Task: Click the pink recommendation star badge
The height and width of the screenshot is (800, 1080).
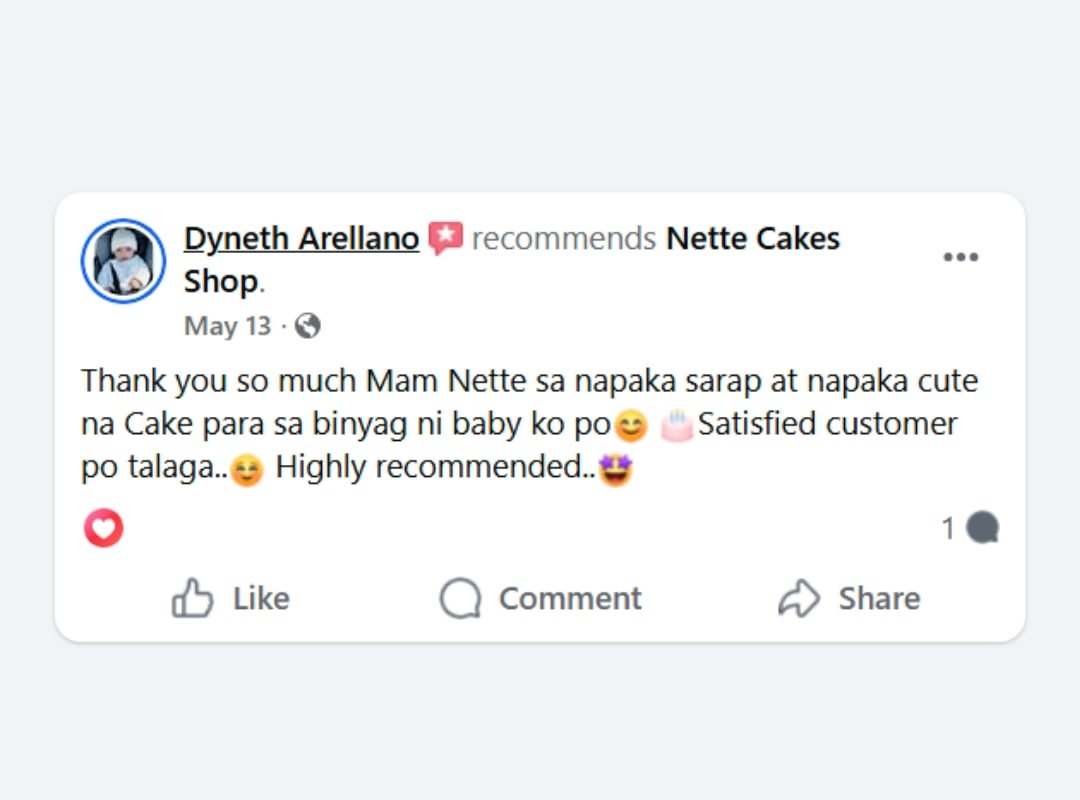Action: [x=445, y=239]
